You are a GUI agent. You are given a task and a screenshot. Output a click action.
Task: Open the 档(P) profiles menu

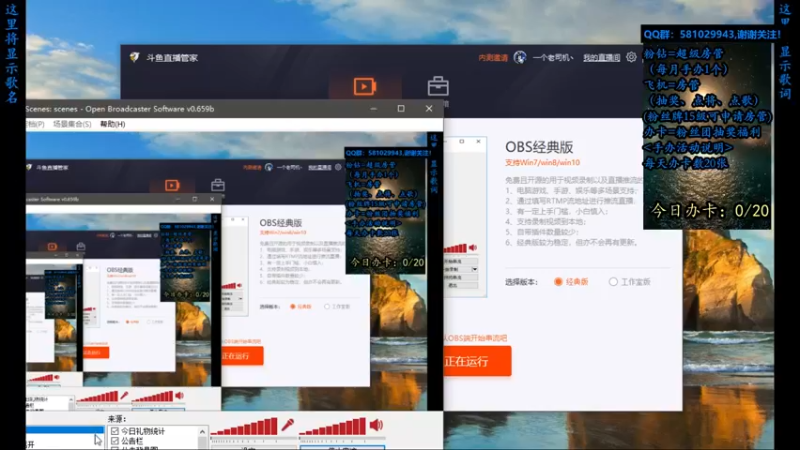35,124
